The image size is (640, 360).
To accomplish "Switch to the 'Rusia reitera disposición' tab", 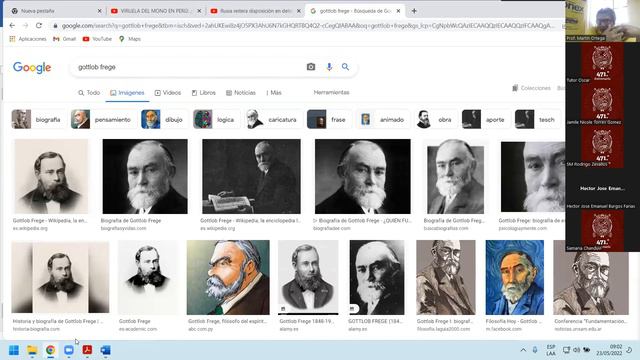I will pyautogui.click(x=256, y=11).
